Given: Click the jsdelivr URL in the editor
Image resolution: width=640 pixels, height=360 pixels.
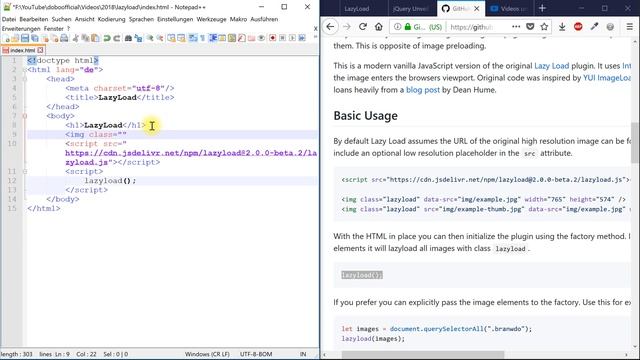Looking at the screenshot, I should click(191, 158).
